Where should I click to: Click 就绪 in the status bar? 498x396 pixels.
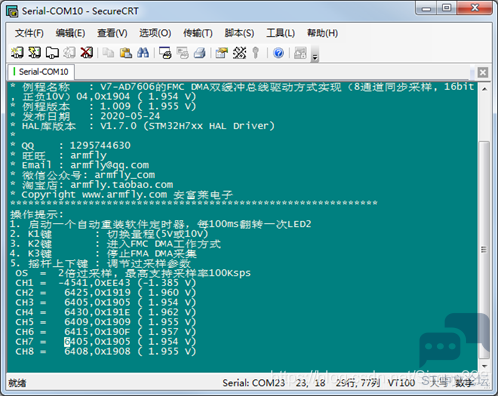(17, 383)
